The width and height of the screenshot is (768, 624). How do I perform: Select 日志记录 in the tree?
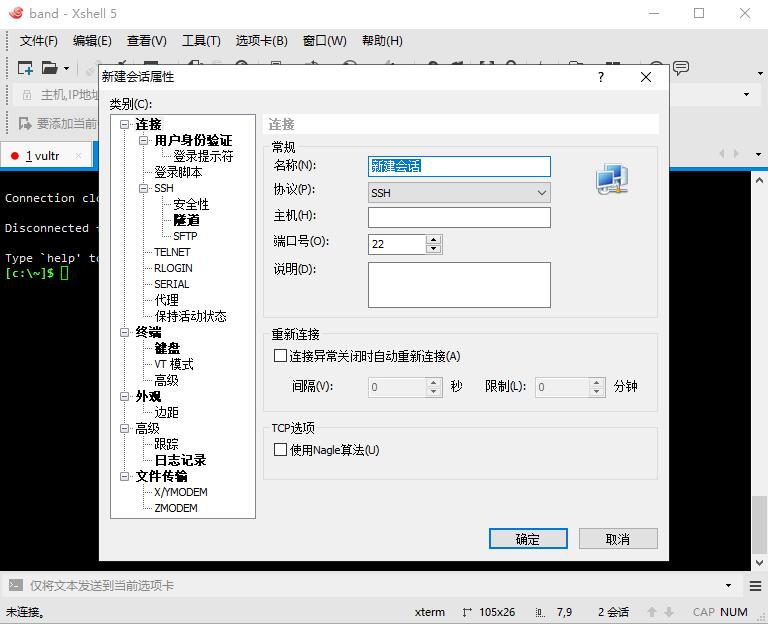[x=180, y=460]
